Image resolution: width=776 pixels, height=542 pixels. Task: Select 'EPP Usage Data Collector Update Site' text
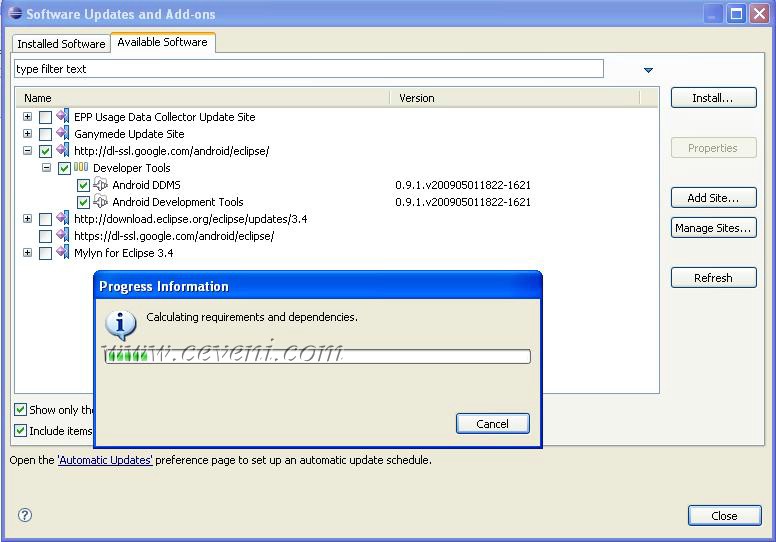click(x=165, y=117)
